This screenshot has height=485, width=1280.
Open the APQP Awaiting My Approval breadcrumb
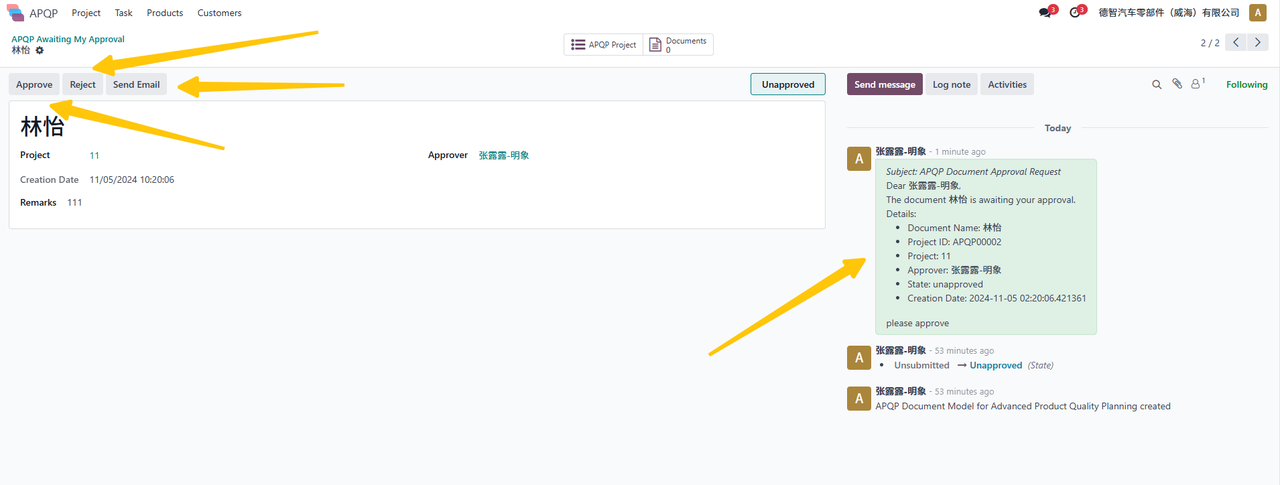pos(68,39)
